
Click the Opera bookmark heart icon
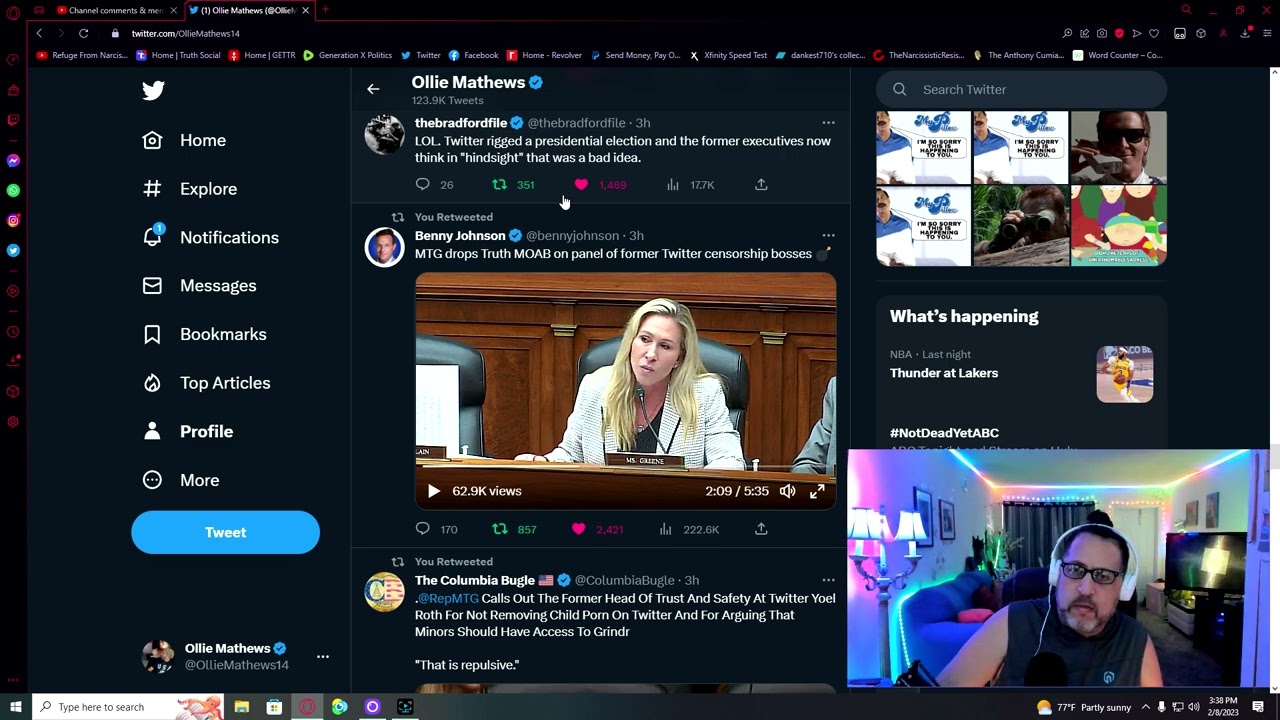(1154, 33)
